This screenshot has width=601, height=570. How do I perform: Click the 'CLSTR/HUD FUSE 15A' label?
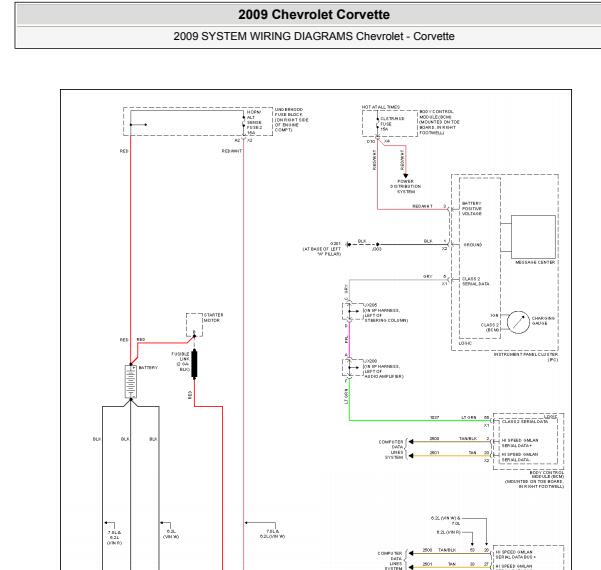pyautogui.click(x=392, y=124)
